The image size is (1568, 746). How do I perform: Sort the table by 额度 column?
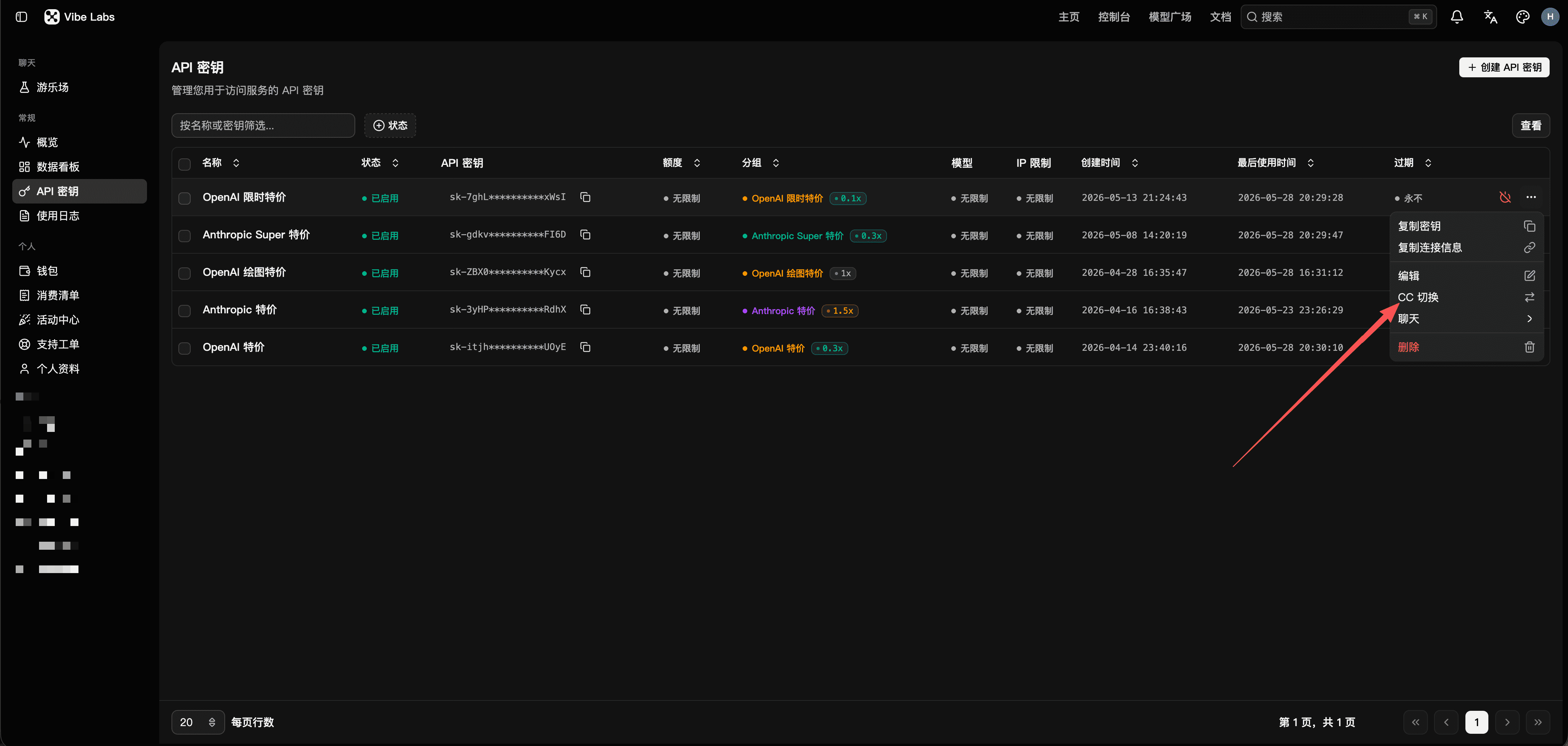point(681,163)
